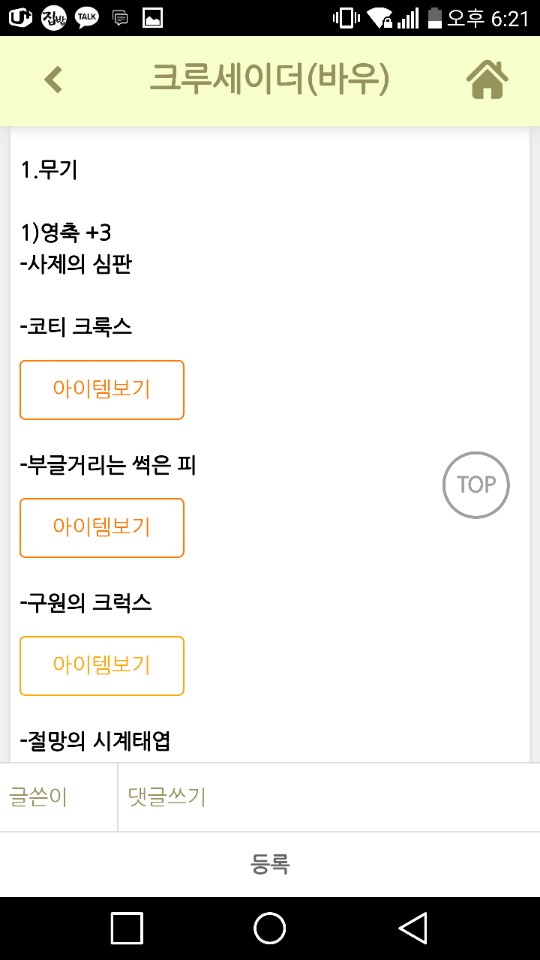Tap the battery indicator in status bar
Image resolution: width=540 pixels, height=960 pixels.
click(x=435, y=18)
